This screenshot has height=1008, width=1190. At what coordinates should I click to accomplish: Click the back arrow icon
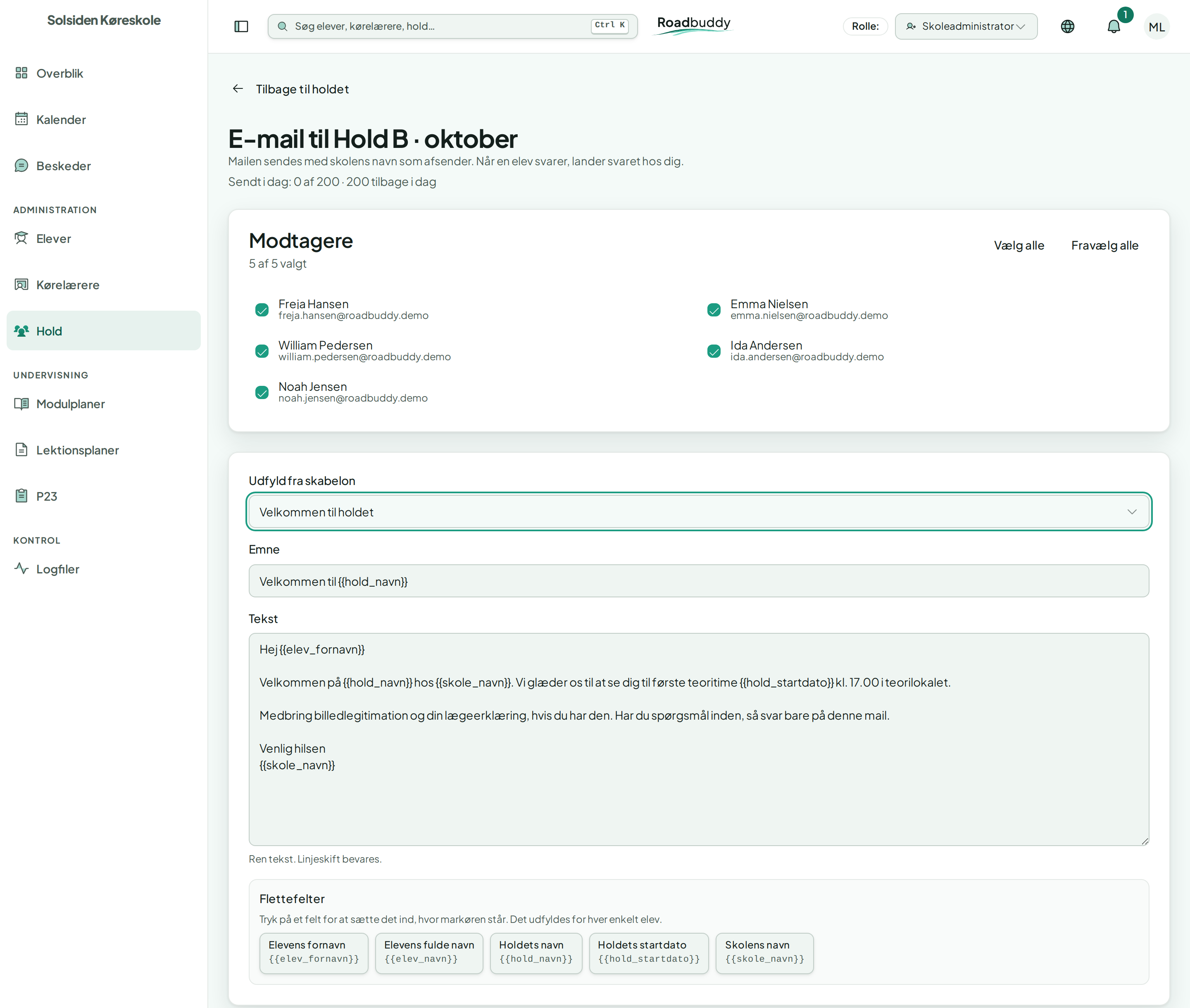click(x=238, y=88)
